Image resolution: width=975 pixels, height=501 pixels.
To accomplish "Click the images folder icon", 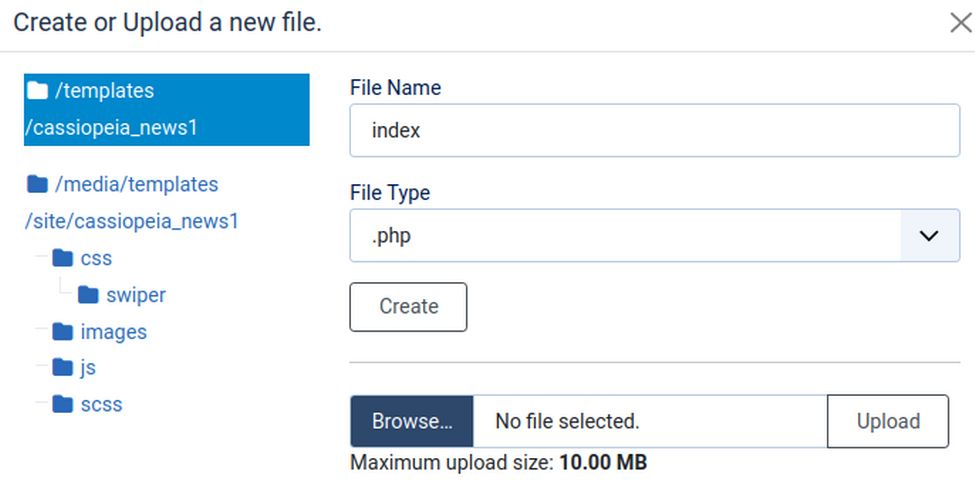I will tap(64, 331).
